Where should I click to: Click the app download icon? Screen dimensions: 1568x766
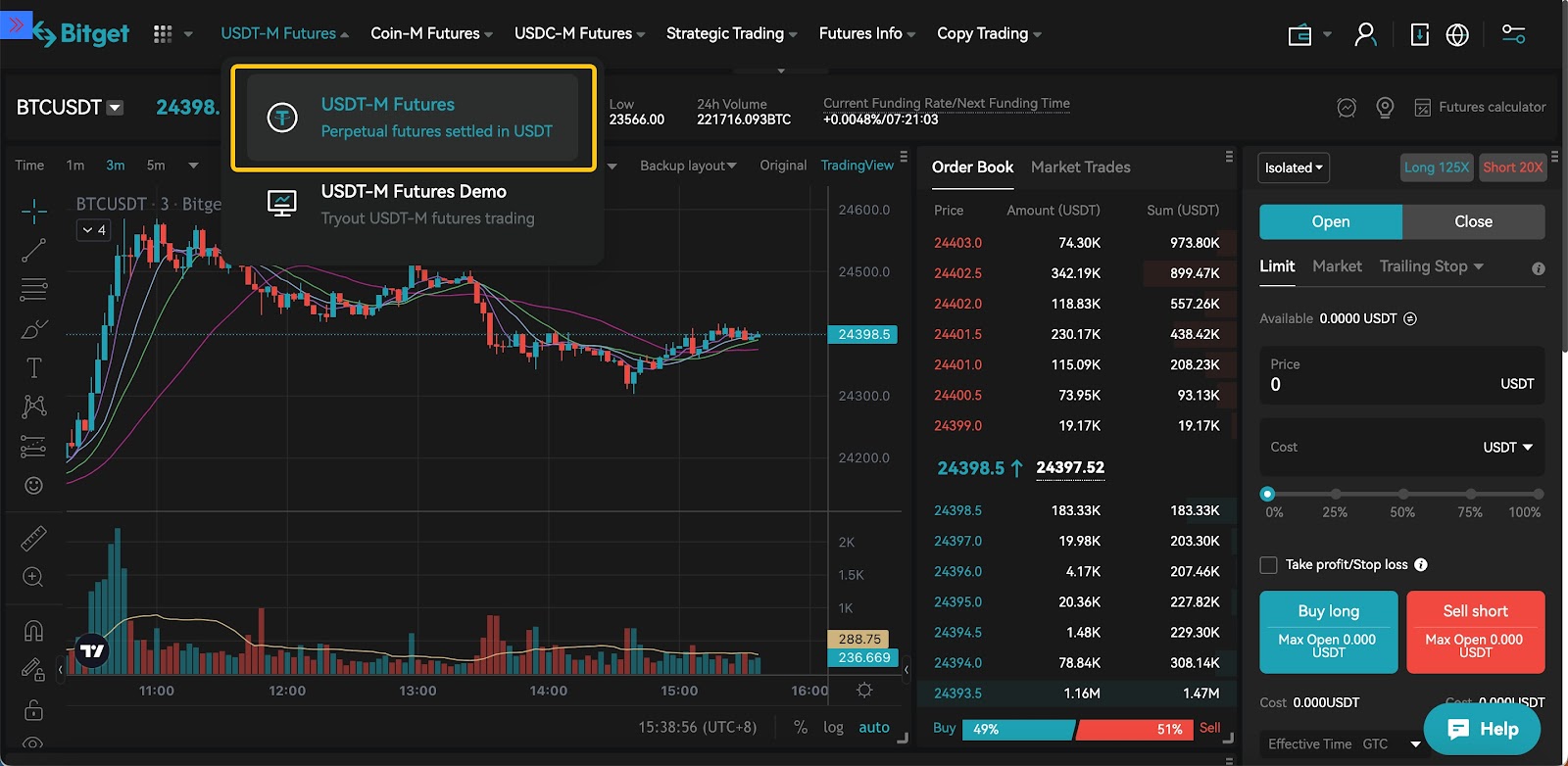tap(1419, 34)
